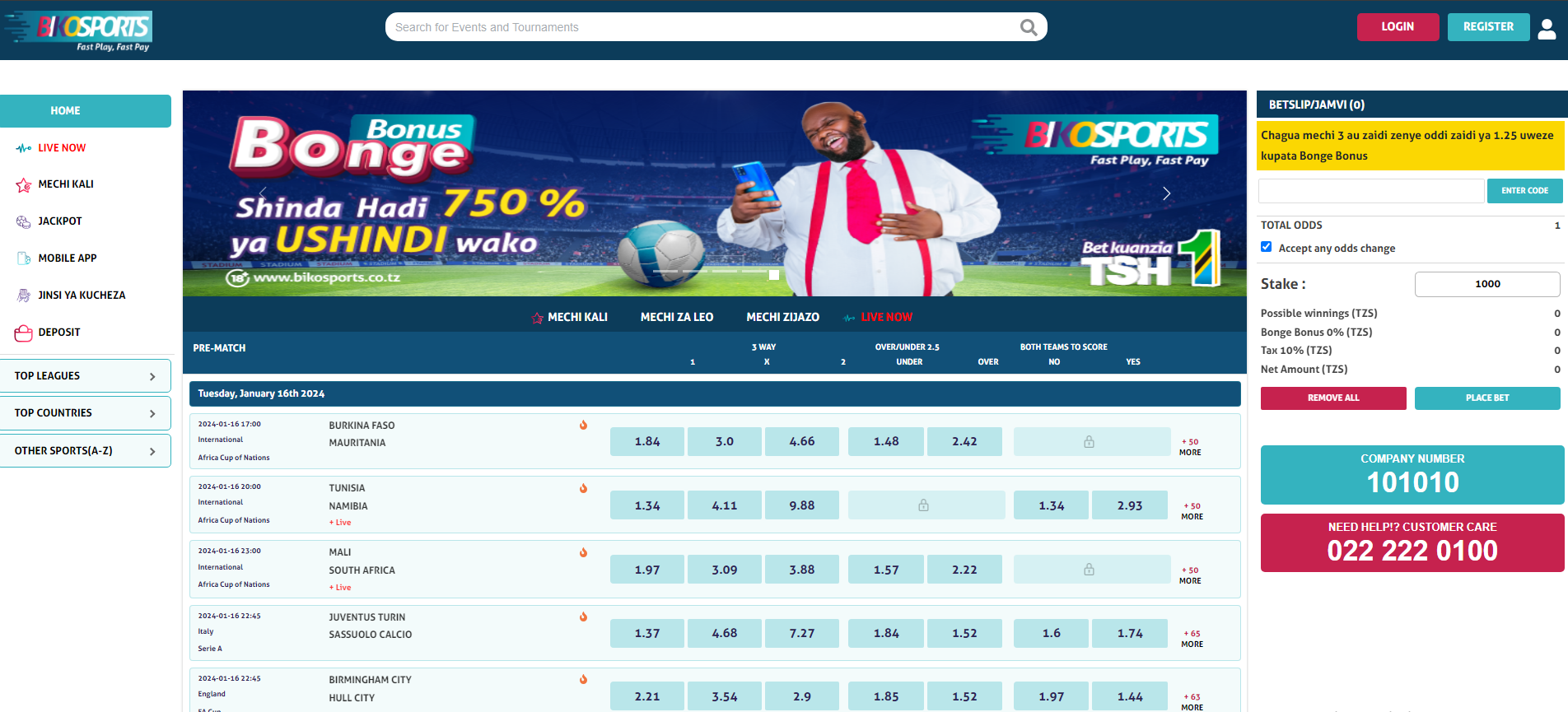Click hot flame icon for Burkina Faso match

583,426
